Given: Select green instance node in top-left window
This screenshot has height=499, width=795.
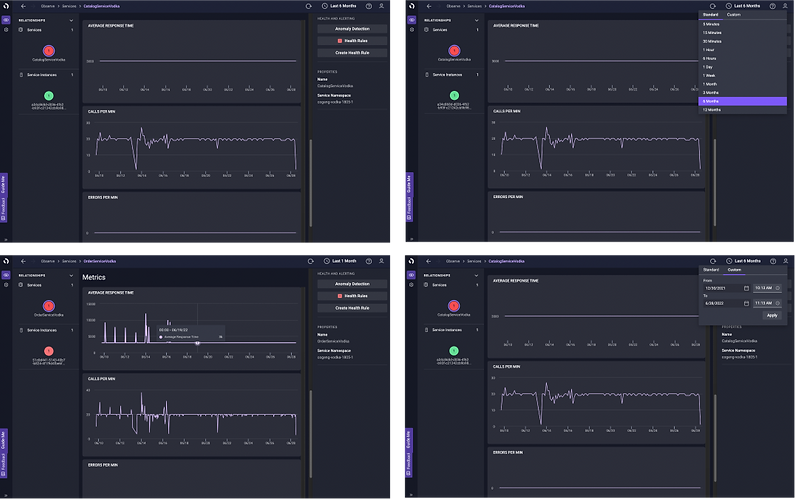Looking at the screenshot, I should point(49,95).
